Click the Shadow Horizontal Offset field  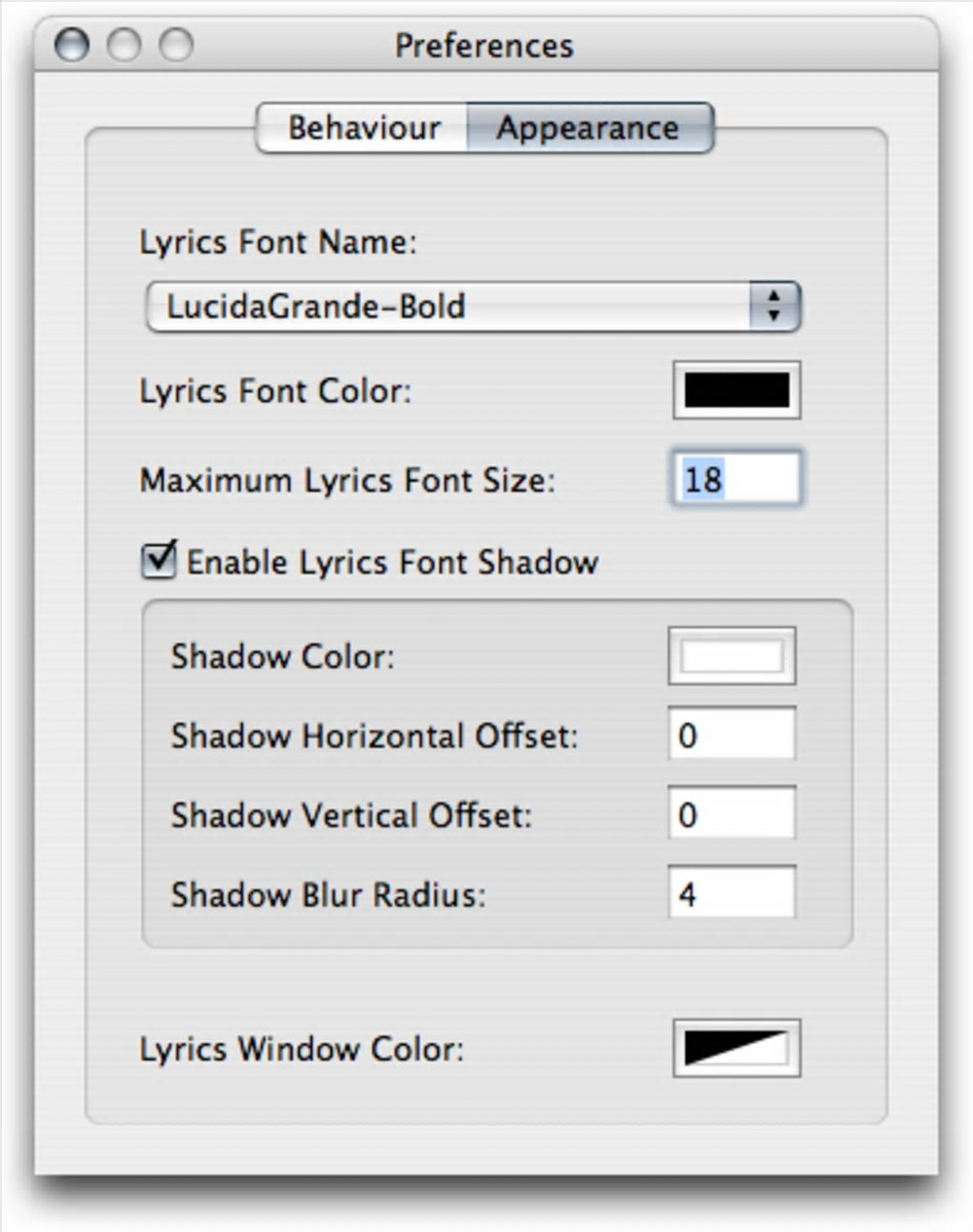point(732,736)
